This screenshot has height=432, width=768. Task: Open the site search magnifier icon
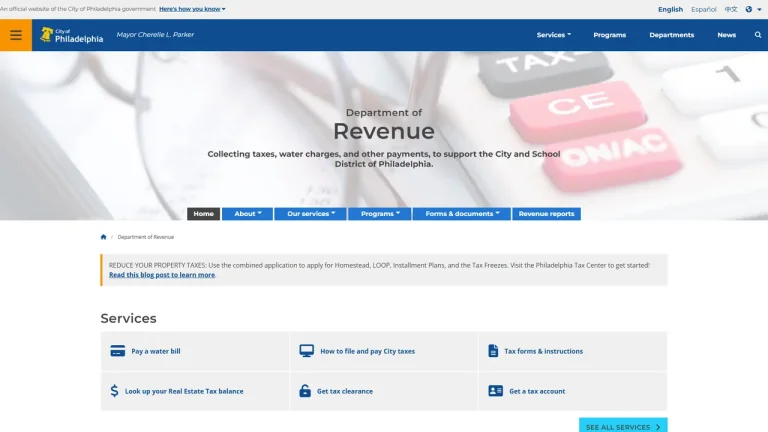(758, 35)
